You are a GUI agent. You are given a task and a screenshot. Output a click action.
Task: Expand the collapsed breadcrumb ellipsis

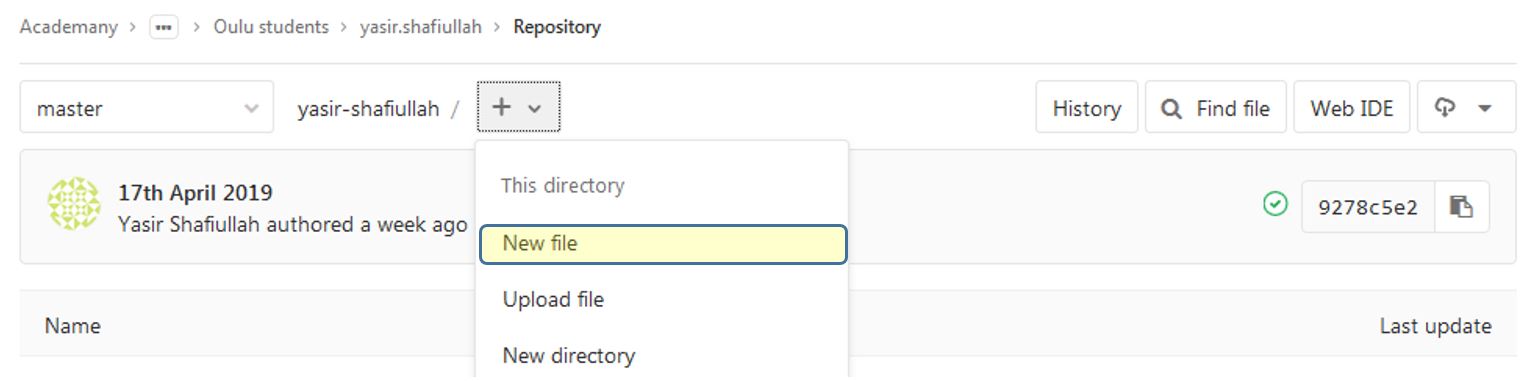tap(164, 27)
